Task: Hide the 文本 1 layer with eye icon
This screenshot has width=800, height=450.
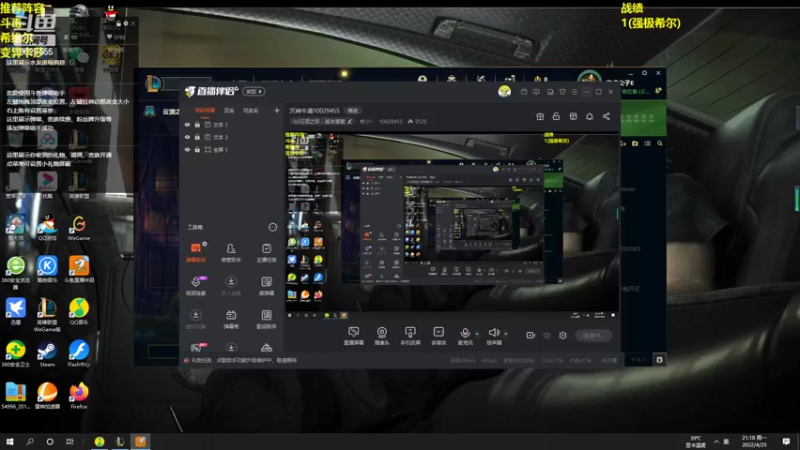Action: 187,124
